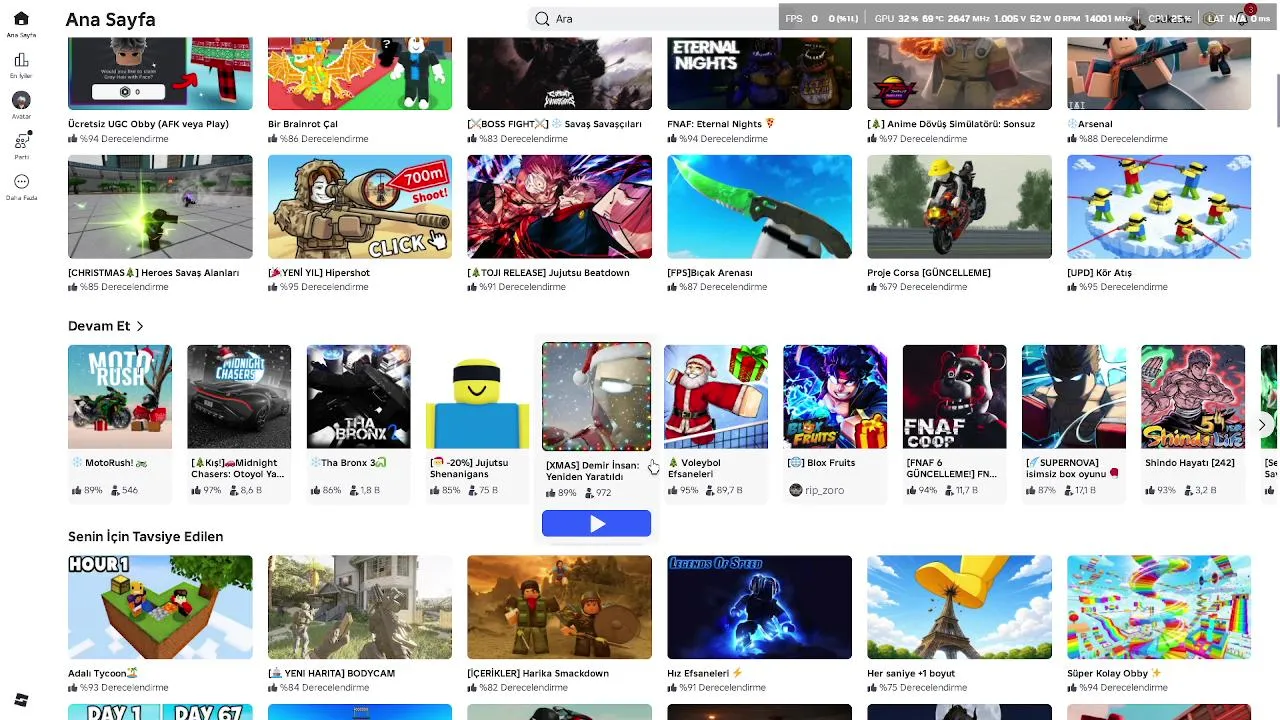Viewport: 1280px width, 720px height.
Task: Click BOSS FIGHT Savaş Savaşçıları title
Action: [555, 124]
